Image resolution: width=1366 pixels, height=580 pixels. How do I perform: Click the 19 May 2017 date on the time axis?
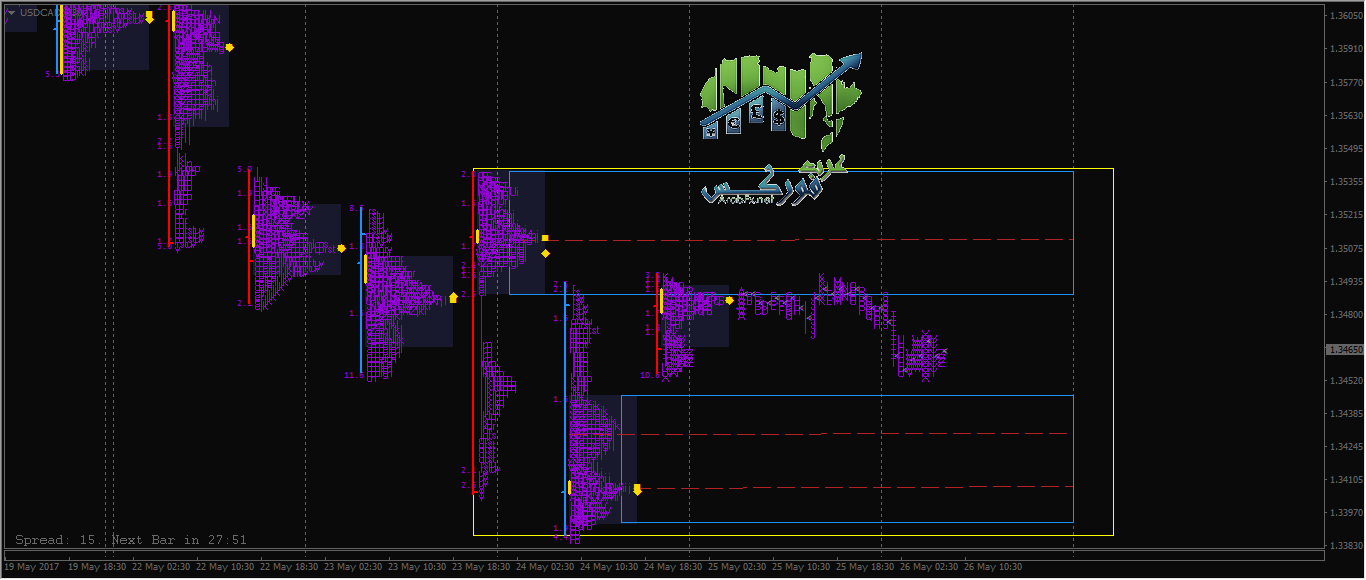30,566
